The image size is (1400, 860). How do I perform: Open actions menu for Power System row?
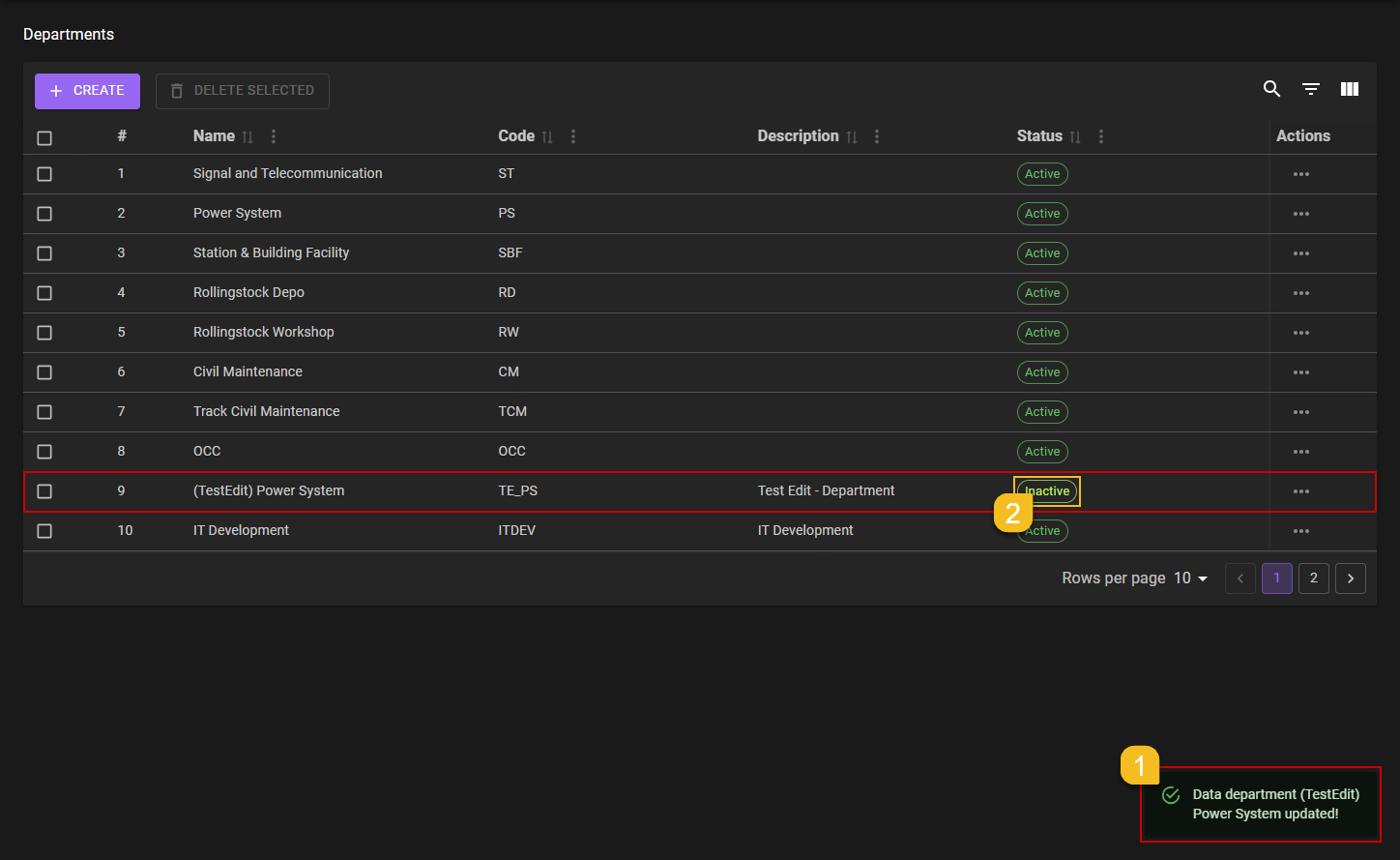pos(1300,214)
